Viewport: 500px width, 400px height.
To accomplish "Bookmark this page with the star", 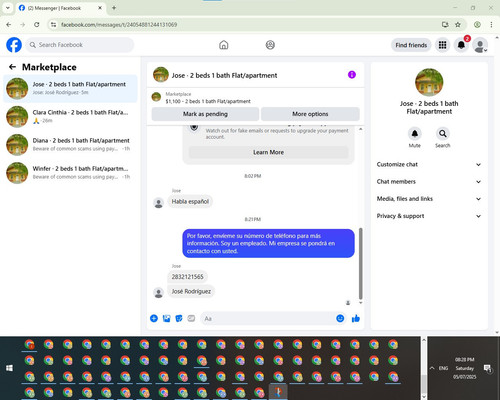I will click(x=458, y=24).
